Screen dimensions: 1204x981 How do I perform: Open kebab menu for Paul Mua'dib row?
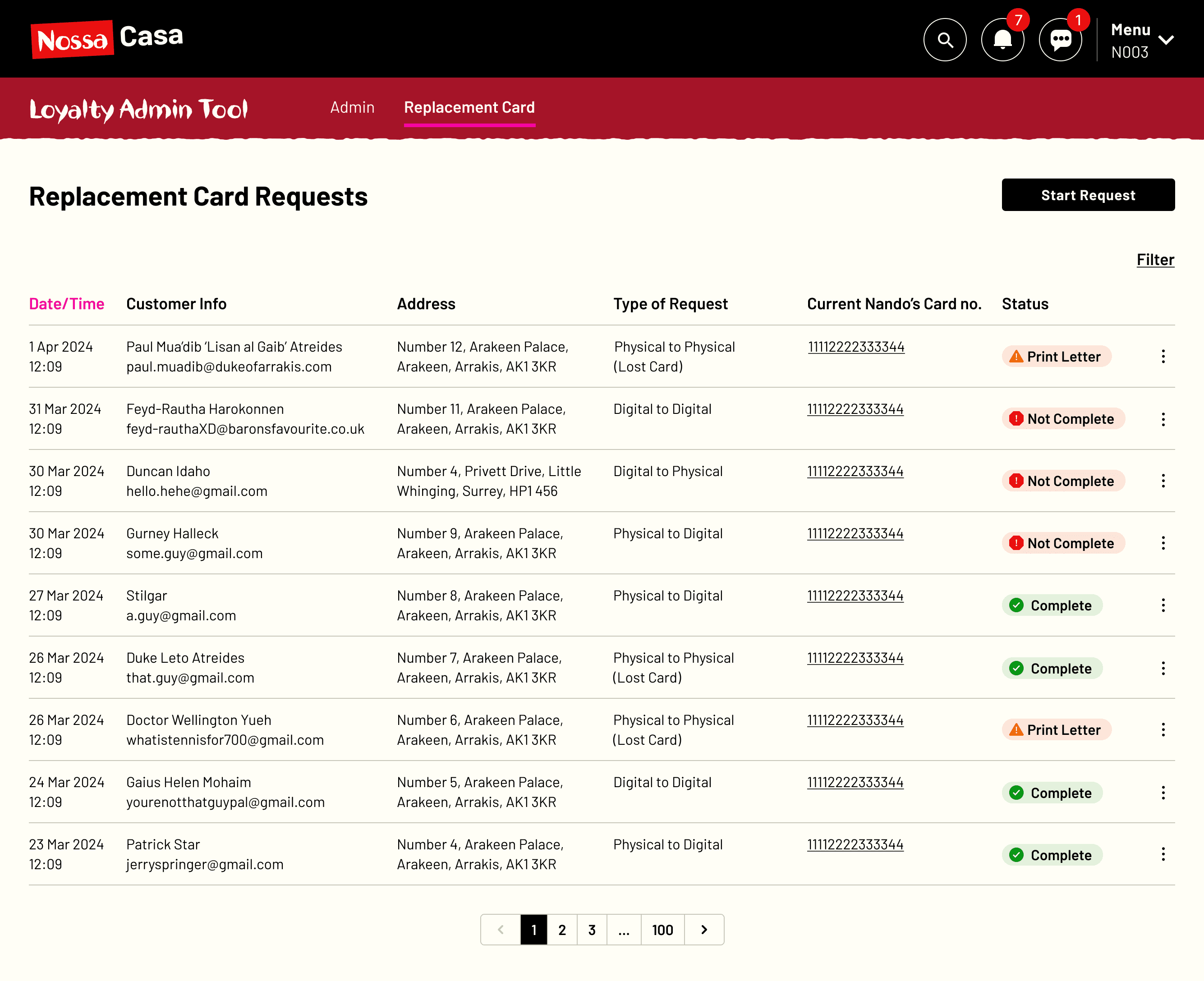[x=1163, y=357]
